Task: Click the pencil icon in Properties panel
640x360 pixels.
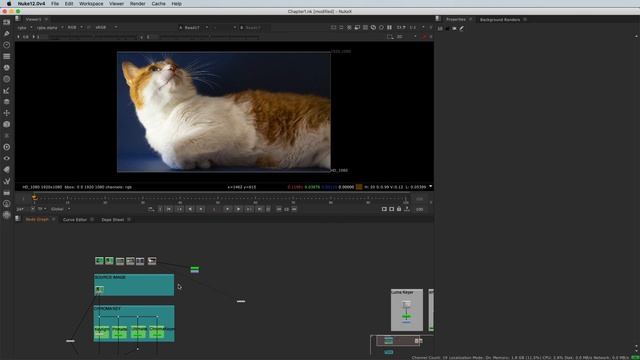Action: 462,29
